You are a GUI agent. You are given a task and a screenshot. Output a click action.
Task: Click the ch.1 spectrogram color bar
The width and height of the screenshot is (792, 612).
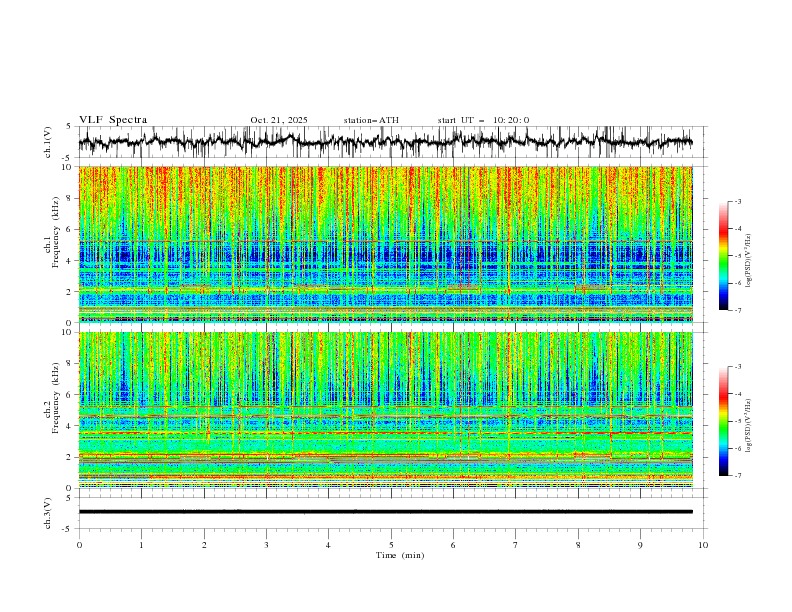click(724, 256)
